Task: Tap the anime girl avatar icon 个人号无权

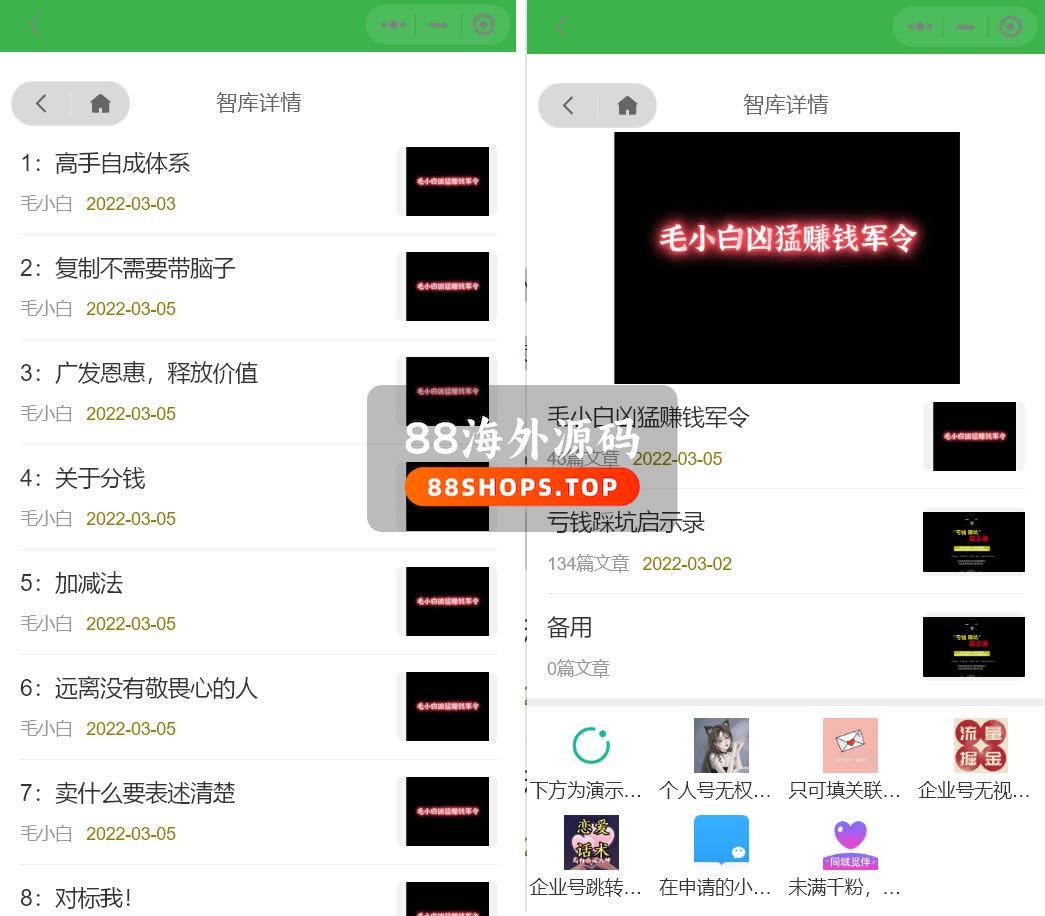Action: (721, 746)
